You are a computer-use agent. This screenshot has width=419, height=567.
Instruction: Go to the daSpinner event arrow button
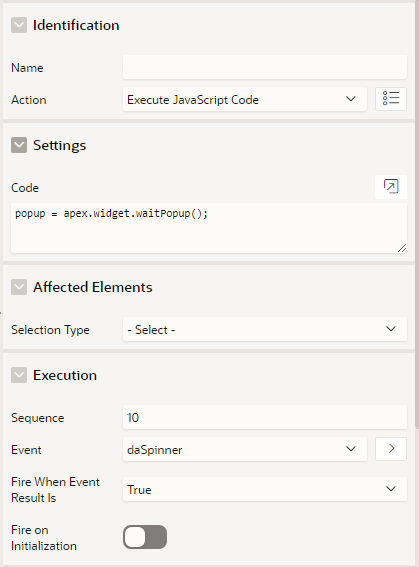(x=391, y=449)
